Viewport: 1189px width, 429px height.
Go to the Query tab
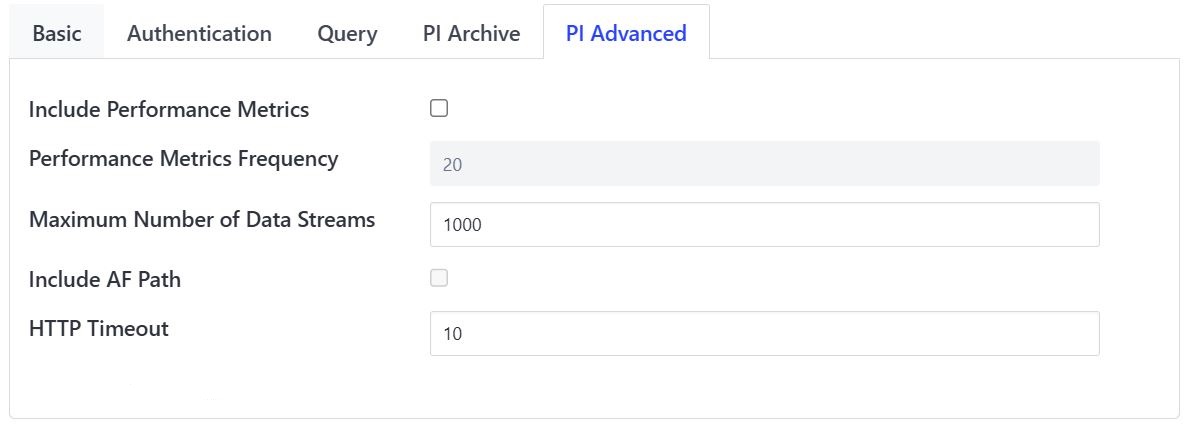point(347,33)
